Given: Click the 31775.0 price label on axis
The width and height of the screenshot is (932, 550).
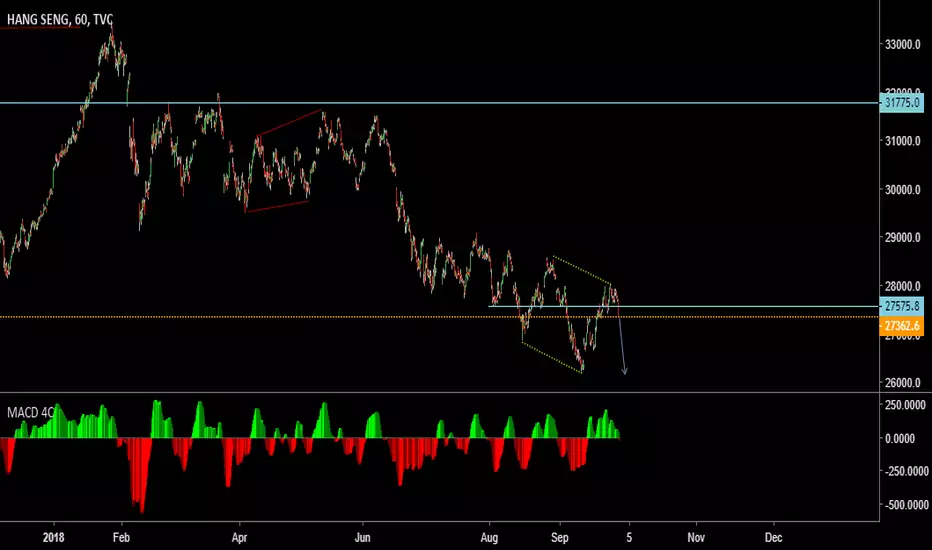Looking at the screenshot, I should [901, 103].
